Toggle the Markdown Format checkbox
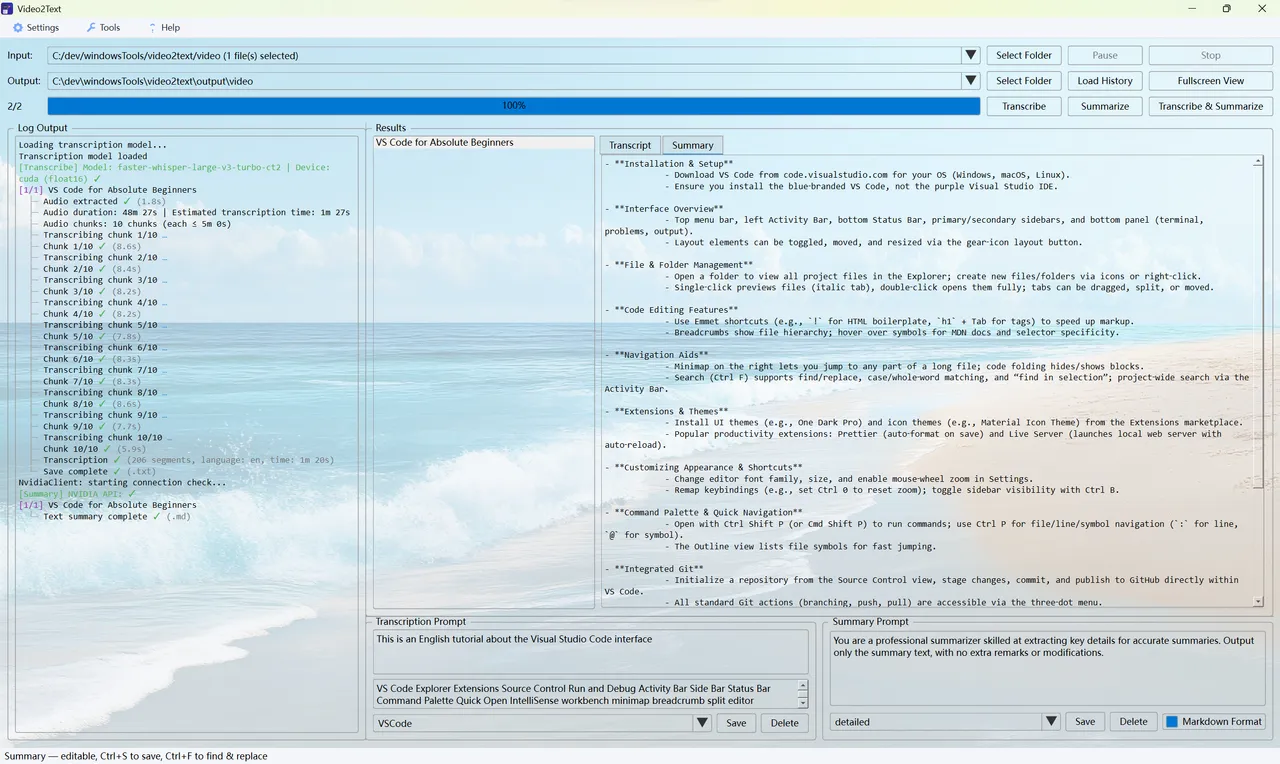The height and width of the screenshot is (764, 1280). (x=1172, y=722)
